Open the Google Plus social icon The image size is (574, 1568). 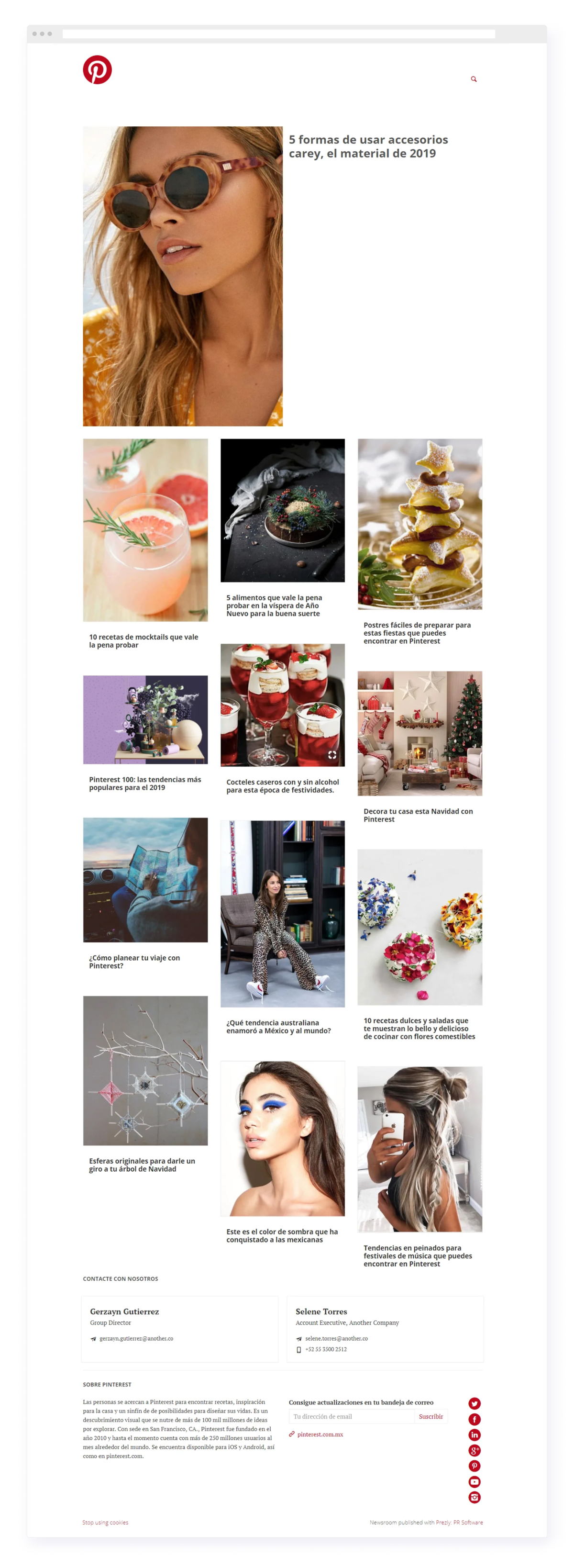475,1451
